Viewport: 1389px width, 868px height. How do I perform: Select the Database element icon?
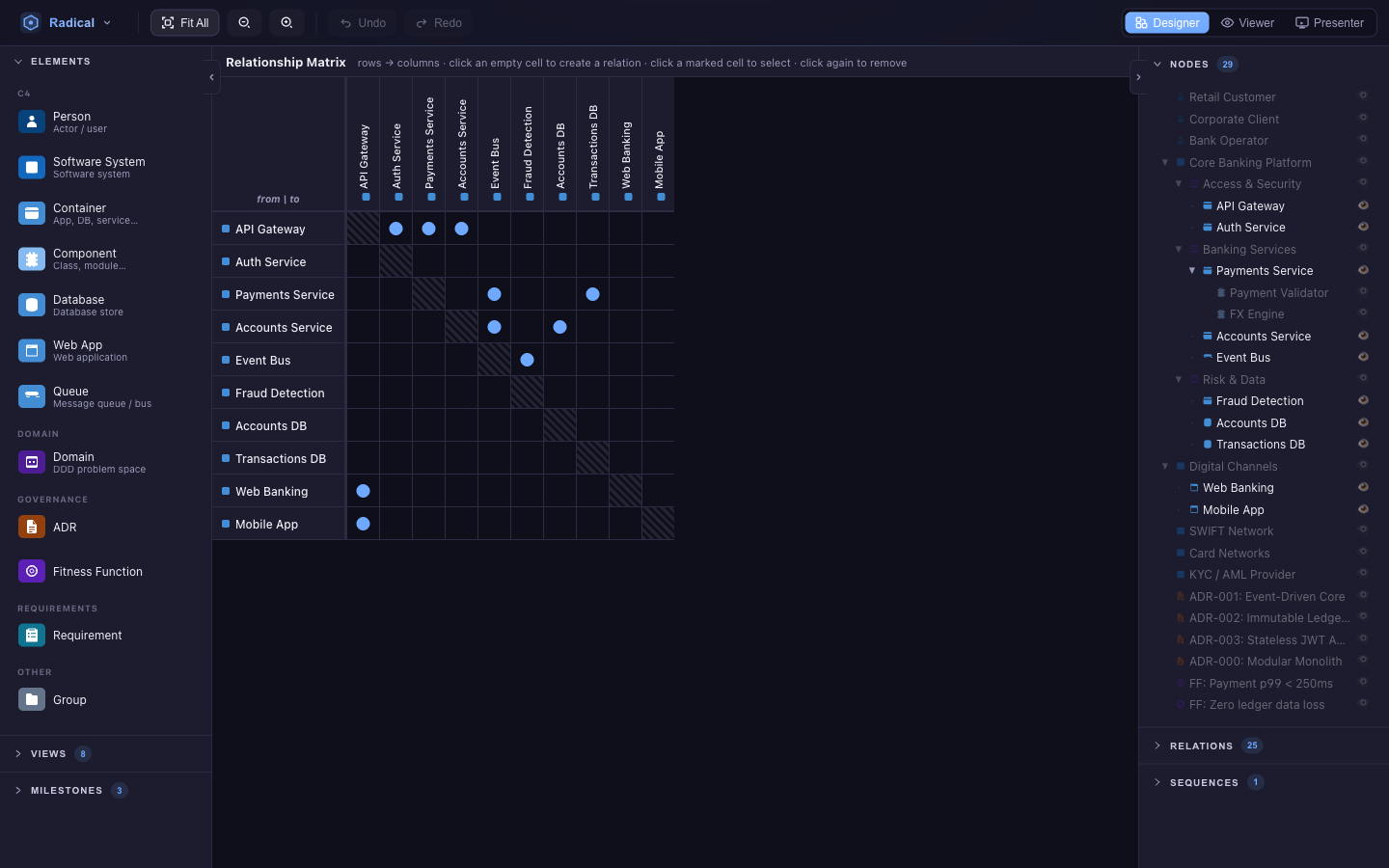tap(32, 305)
